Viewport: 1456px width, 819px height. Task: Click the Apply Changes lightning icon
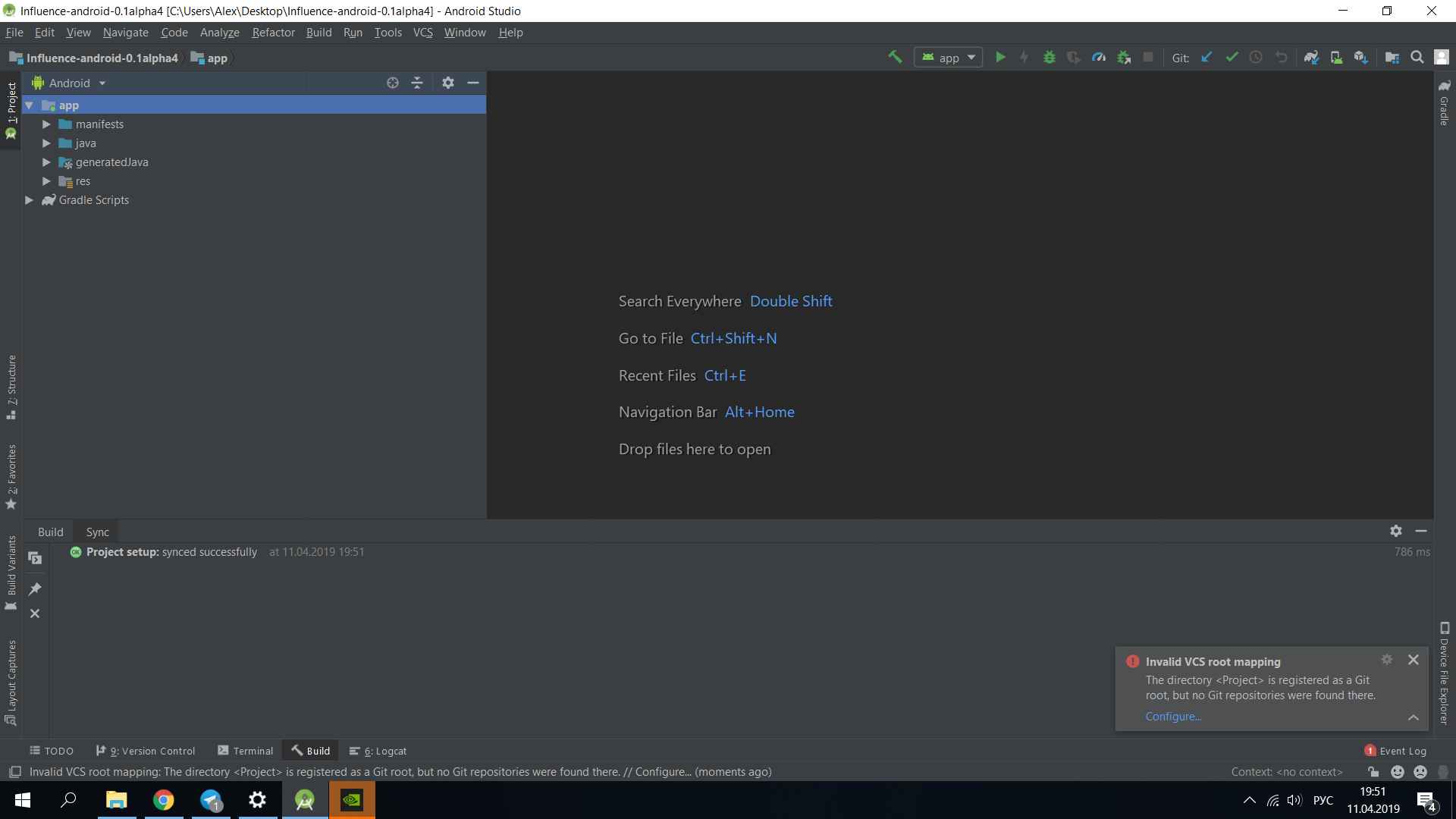[1025, 58]
